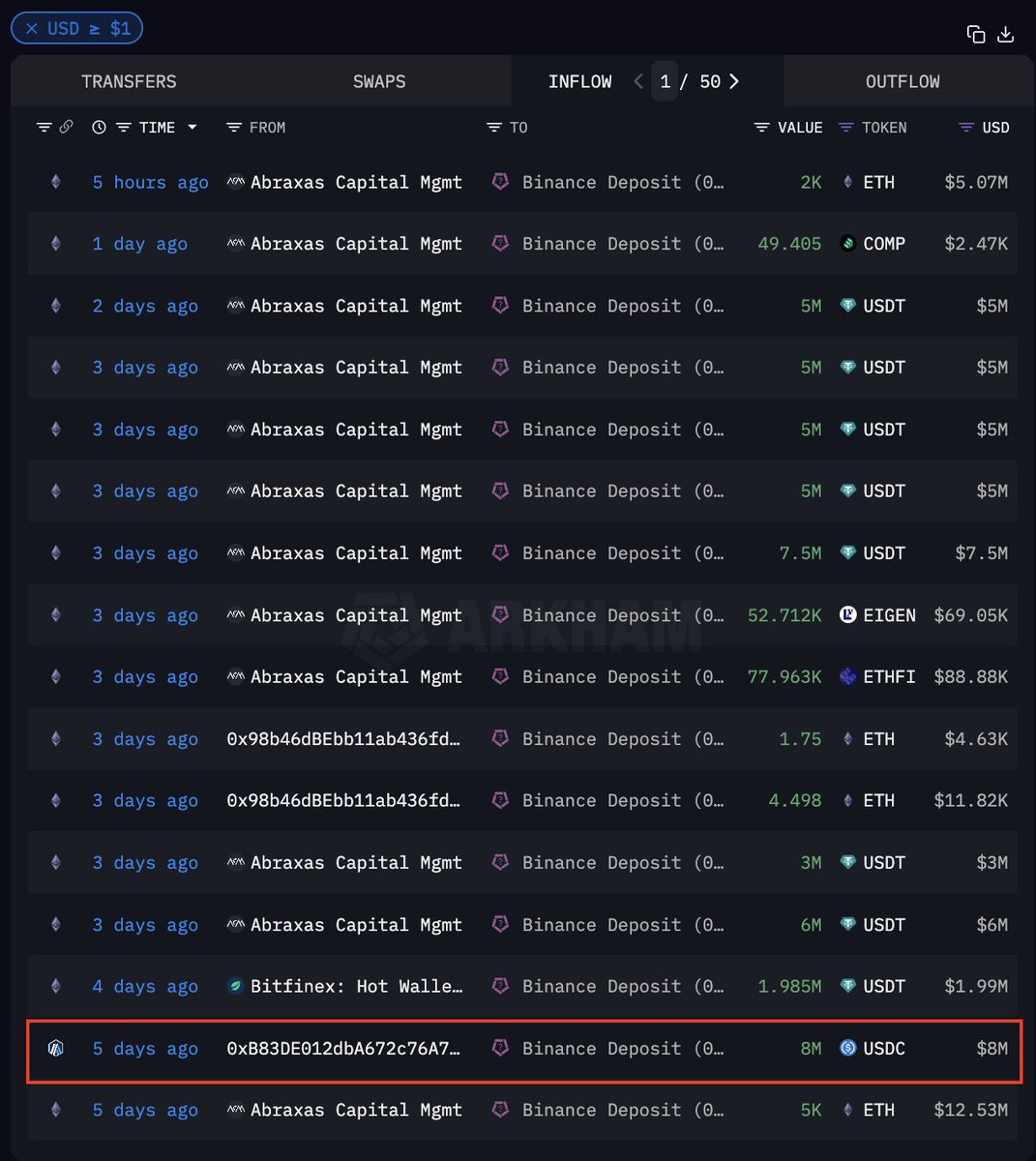Click the link icon in the table header
1036x1161 pixels.
click(66, 128)
